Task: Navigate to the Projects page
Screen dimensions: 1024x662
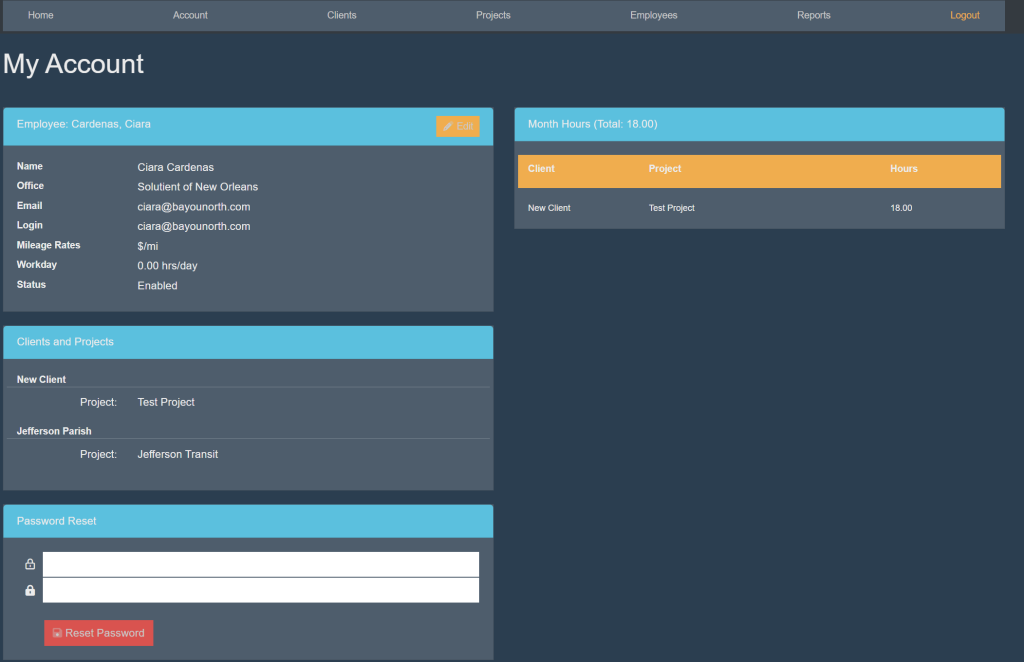Action: click(x=493, y=16)
